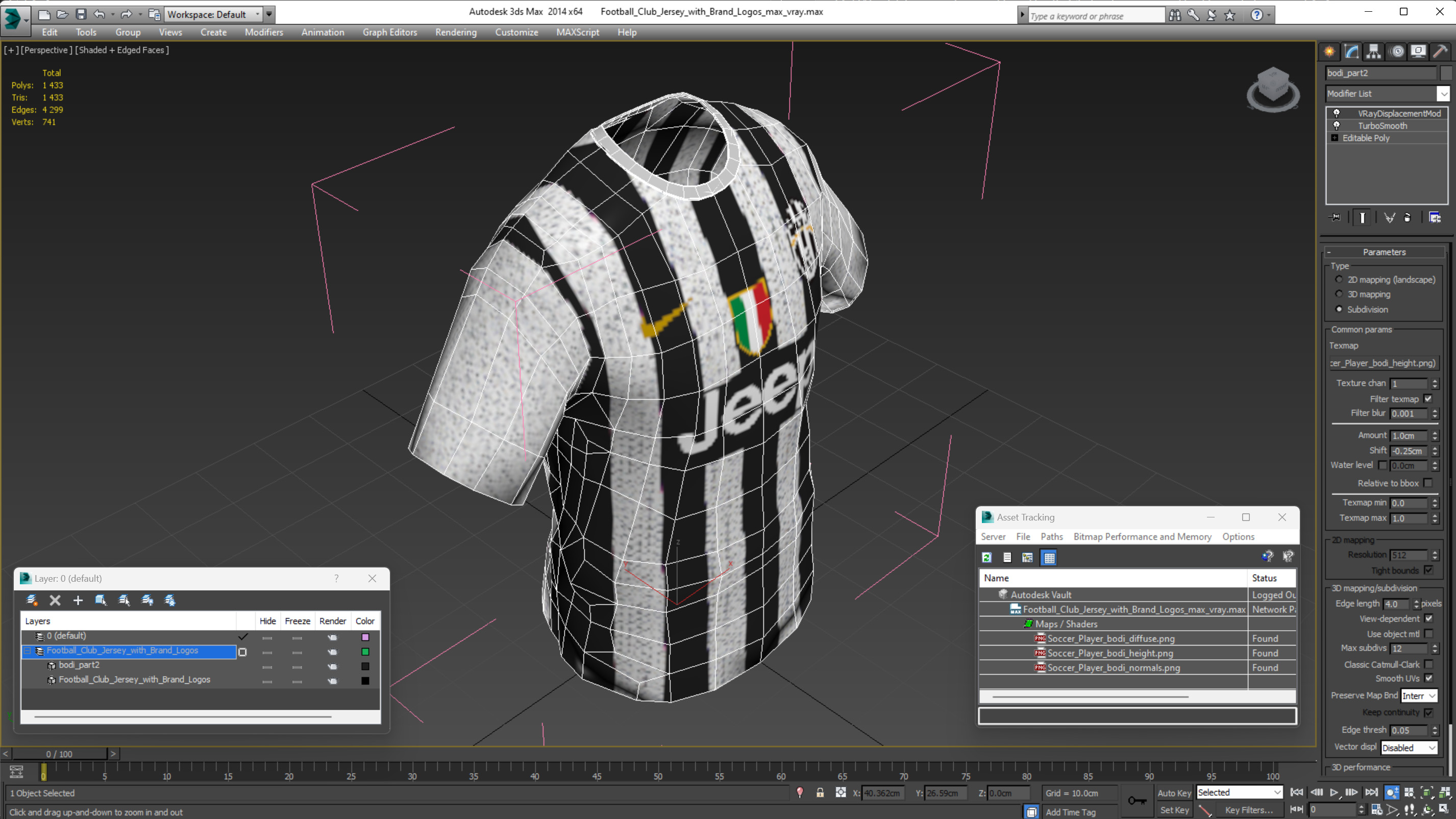
Task: Click the Key Filters... button
Action: click(x=1249, y=810)
